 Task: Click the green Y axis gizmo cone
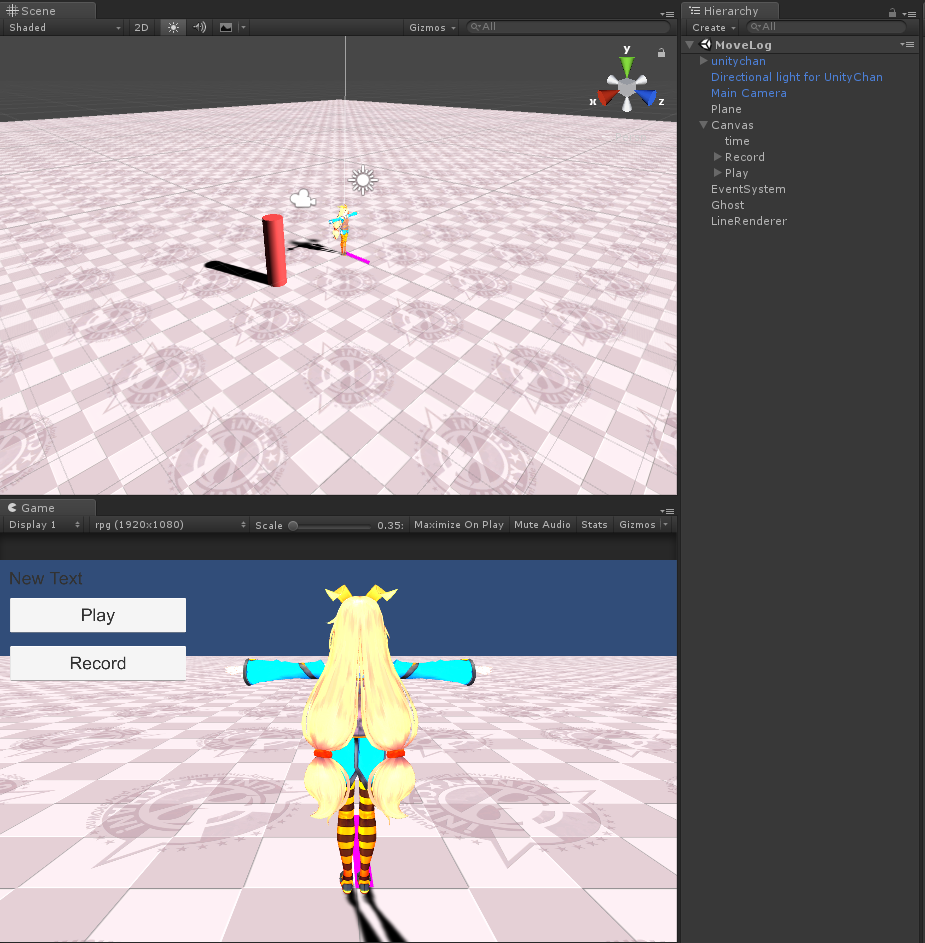(627, 64)
